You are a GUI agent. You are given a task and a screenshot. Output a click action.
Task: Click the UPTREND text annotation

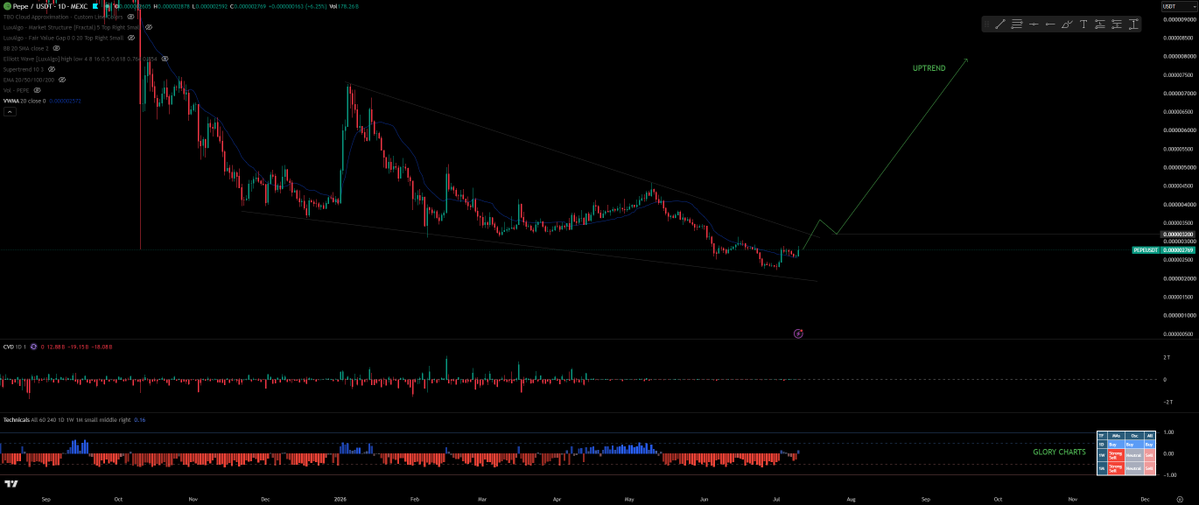point(929,68)
